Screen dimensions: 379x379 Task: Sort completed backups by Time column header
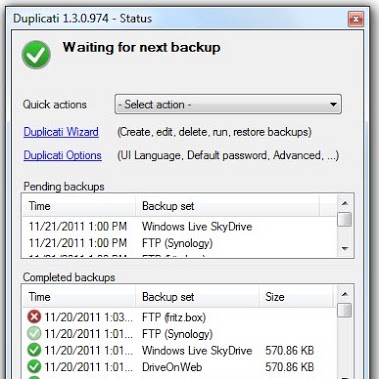79,297
